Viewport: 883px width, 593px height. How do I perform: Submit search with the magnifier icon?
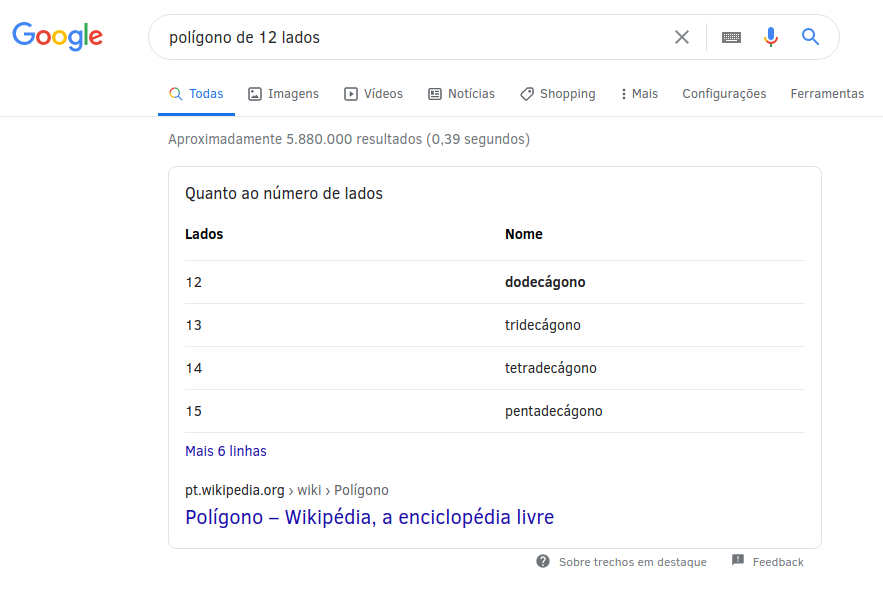pos(810,37)
